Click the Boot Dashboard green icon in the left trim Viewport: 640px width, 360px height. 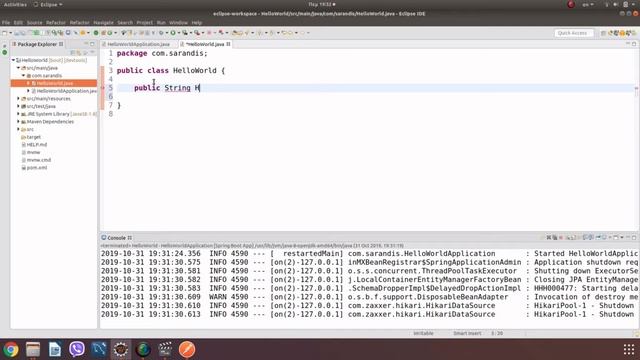[x=4, y=53]
